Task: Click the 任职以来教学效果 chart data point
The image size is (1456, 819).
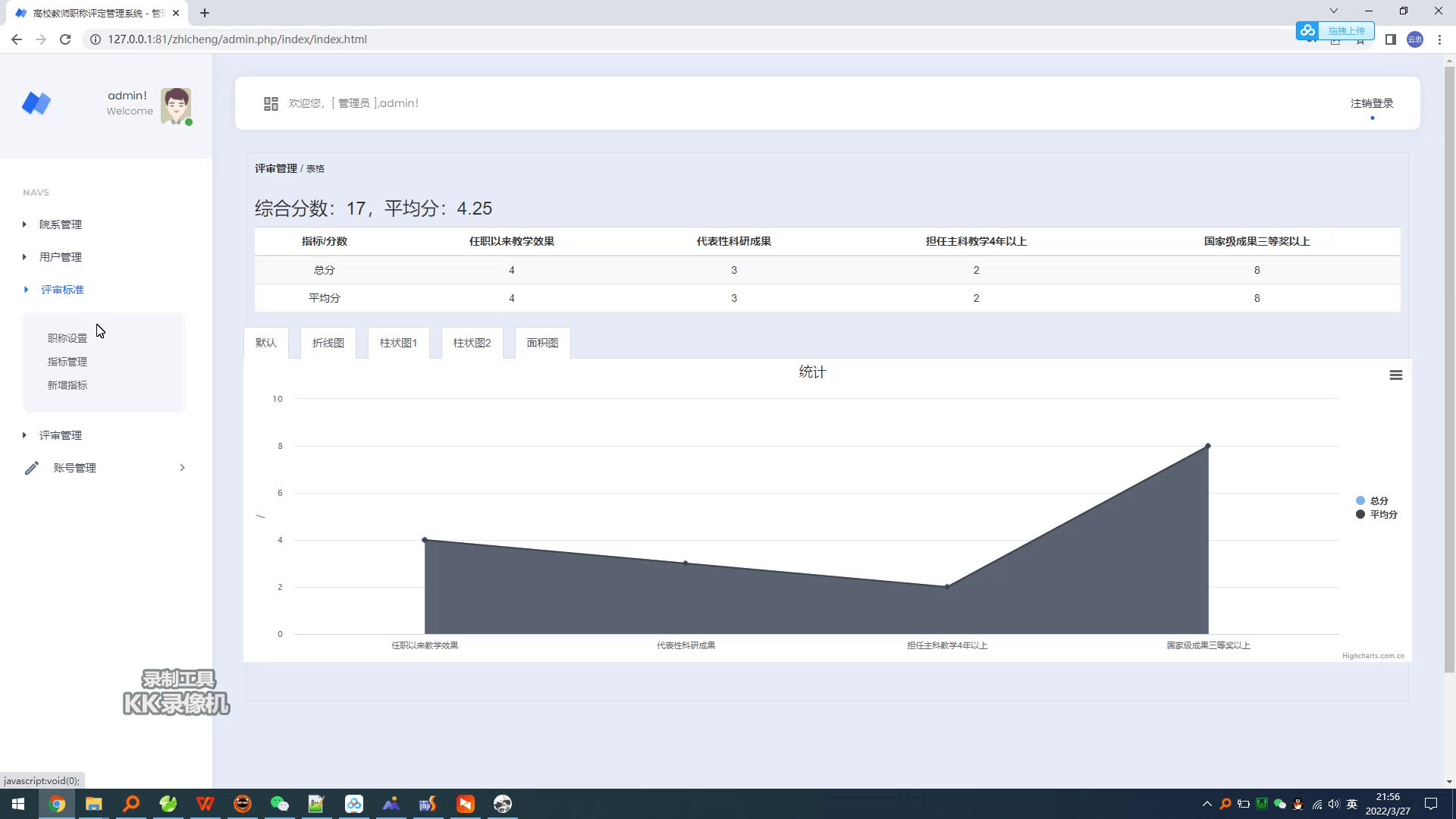Action: coord(425,540)
